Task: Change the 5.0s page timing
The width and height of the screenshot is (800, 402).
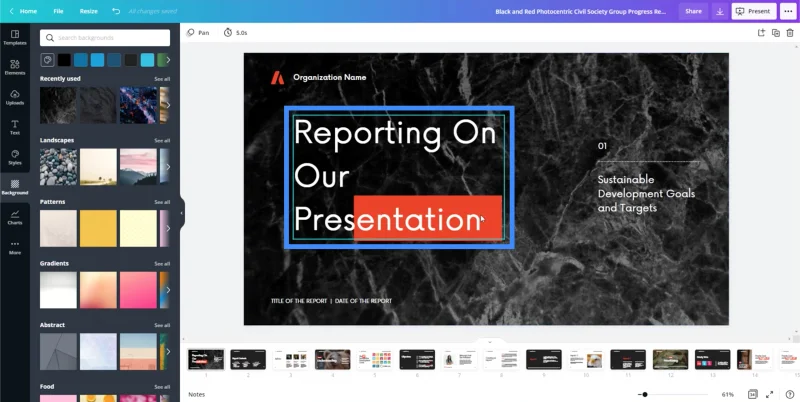Action: [x=236, y=33]
